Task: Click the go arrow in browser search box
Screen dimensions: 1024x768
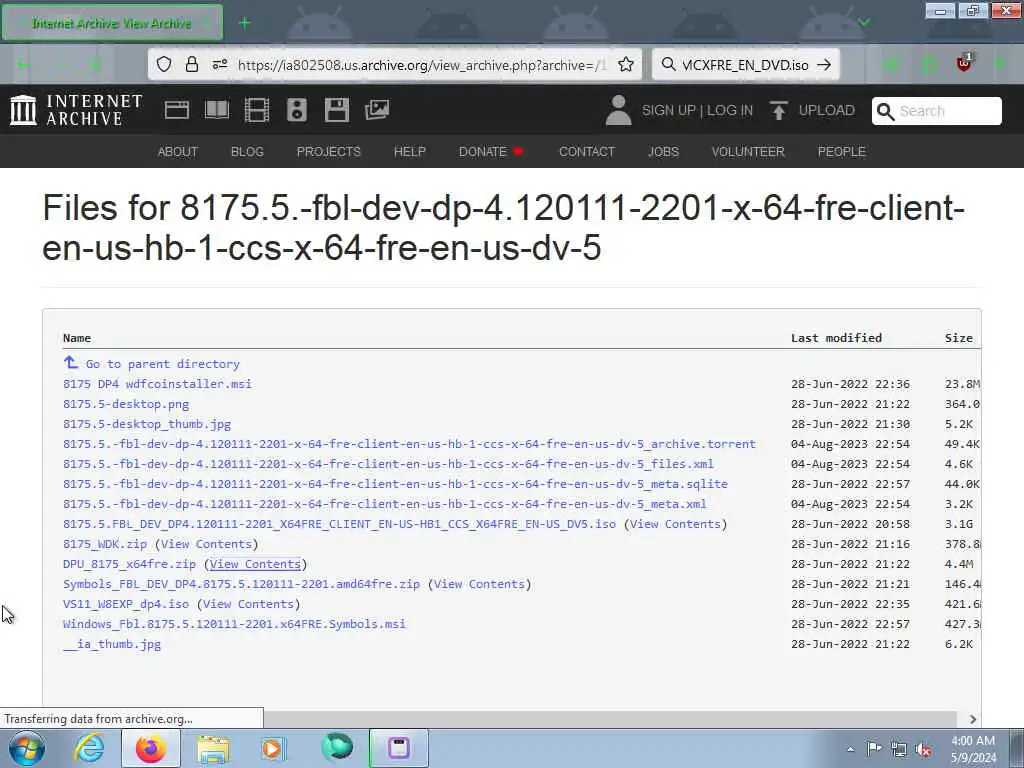Action: 824,64
